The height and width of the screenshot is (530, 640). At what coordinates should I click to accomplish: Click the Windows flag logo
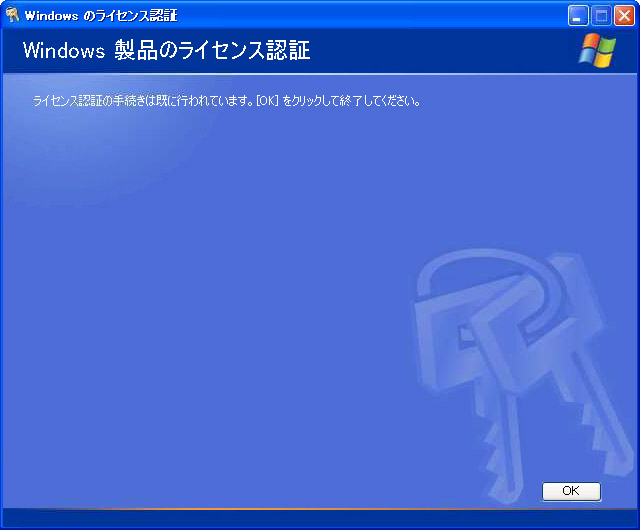(597, 50)
